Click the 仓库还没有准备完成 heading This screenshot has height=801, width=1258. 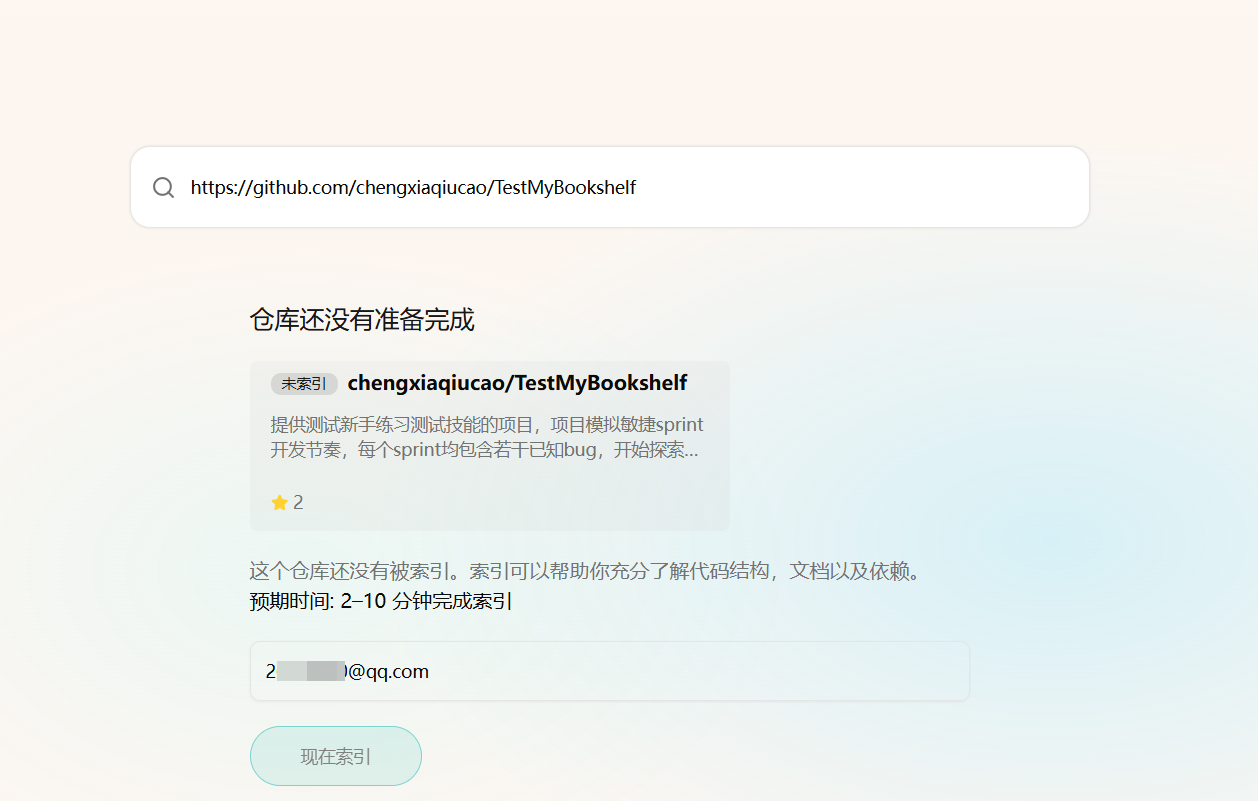[x=362, y=320]
